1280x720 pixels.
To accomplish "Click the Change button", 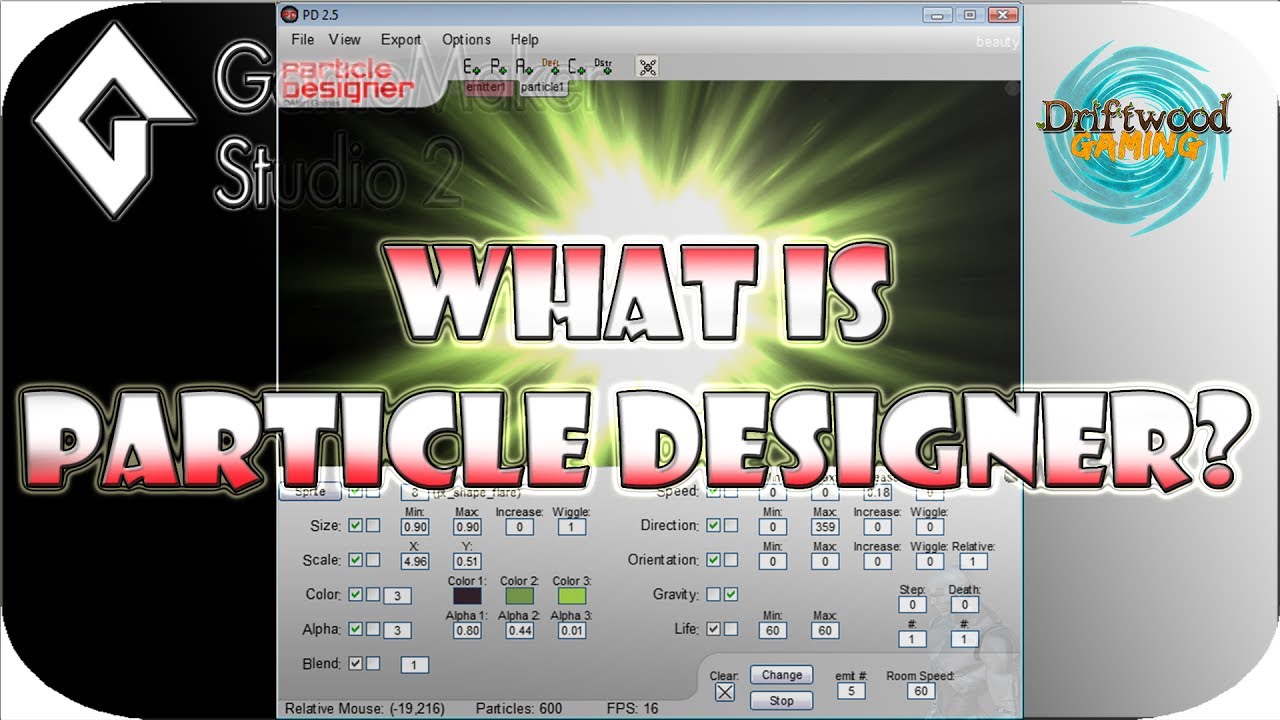I will 782,675.
